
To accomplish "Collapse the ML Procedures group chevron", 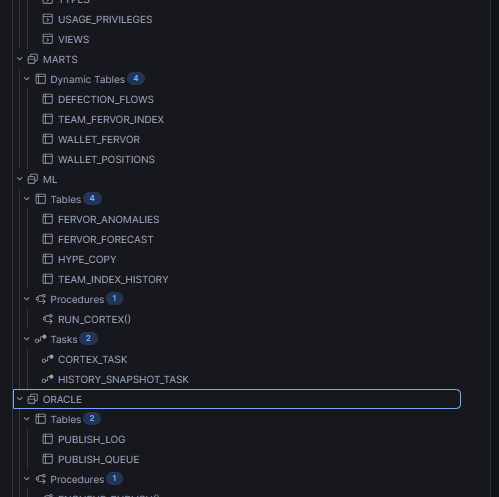I will 27,299.
